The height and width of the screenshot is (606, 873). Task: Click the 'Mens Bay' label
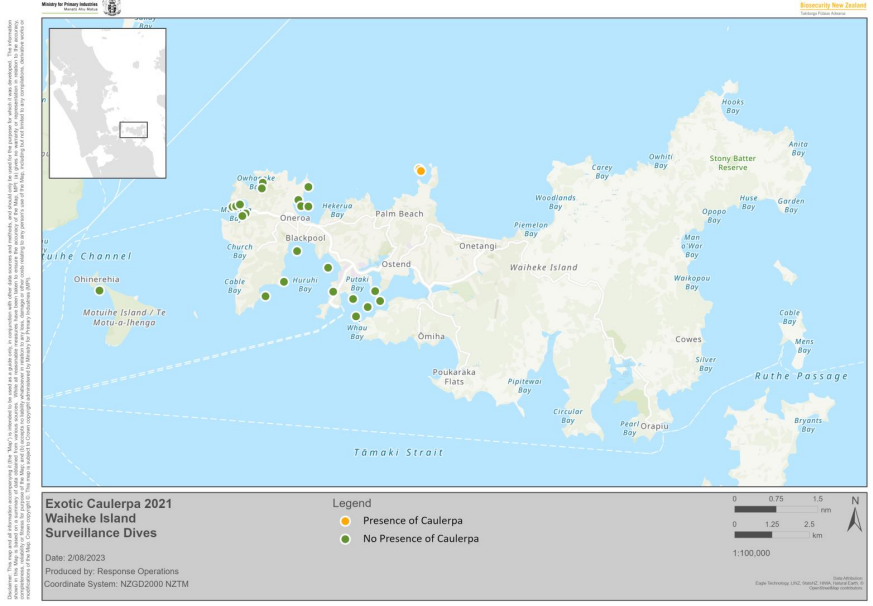[804, 346]
